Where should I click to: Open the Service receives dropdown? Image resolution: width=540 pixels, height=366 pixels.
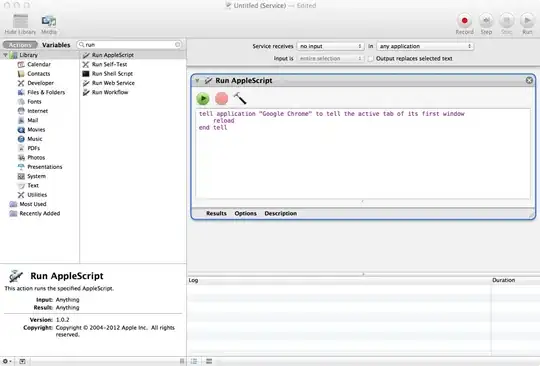330,46
